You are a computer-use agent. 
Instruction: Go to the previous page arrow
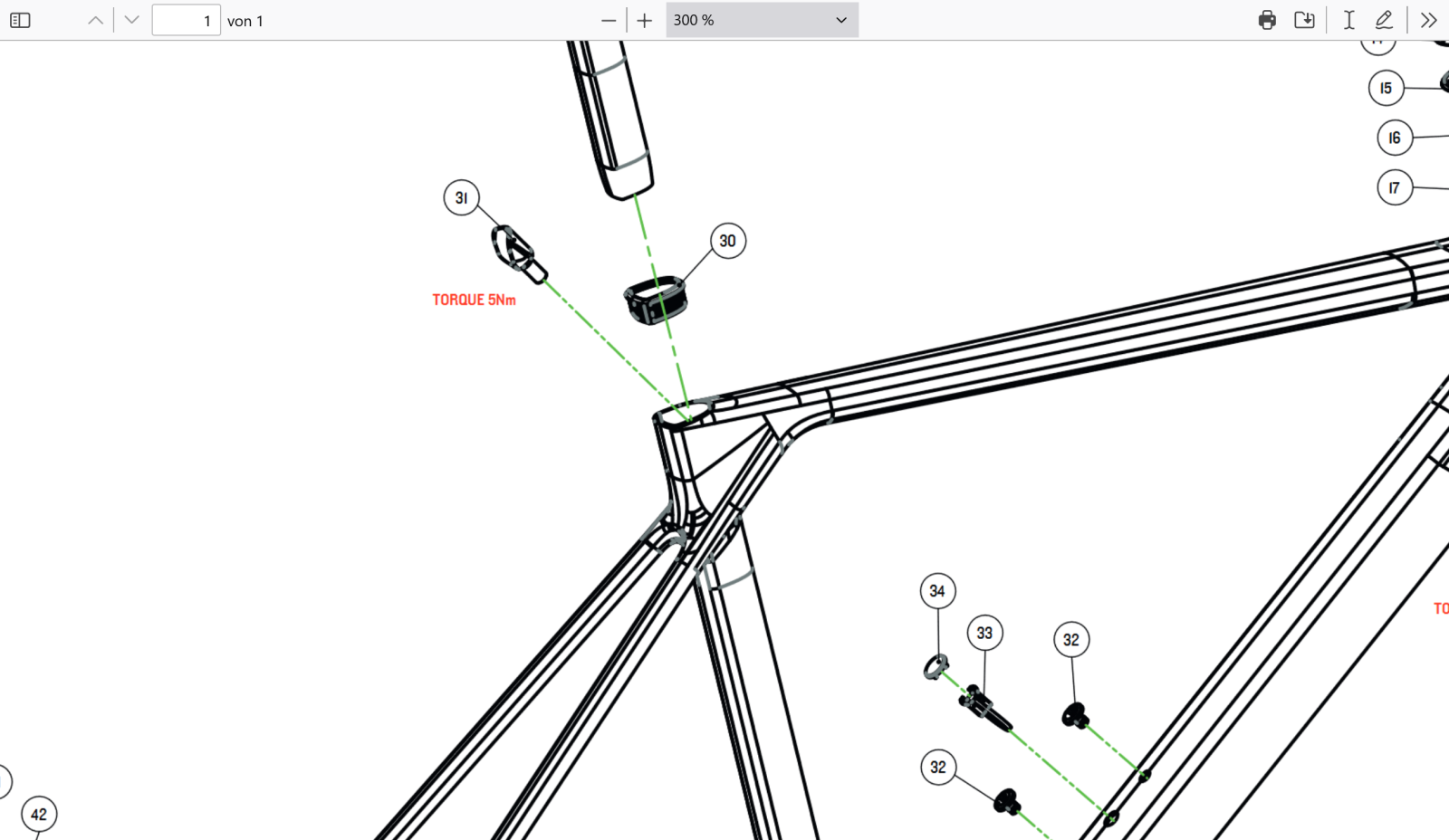(x=95, y=20)
